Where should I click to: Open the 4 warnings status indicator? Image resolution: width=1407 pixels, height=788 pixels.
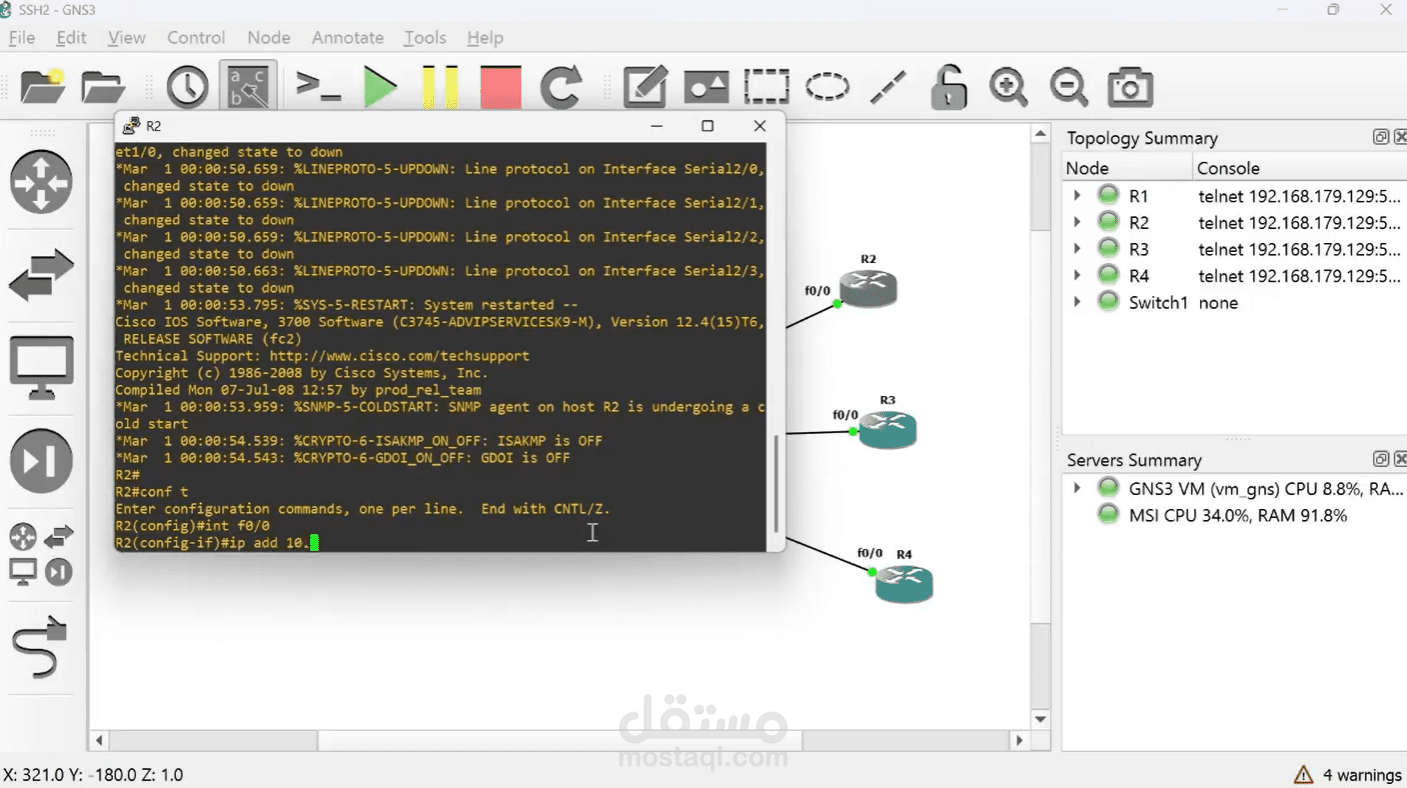(1348, 774)
